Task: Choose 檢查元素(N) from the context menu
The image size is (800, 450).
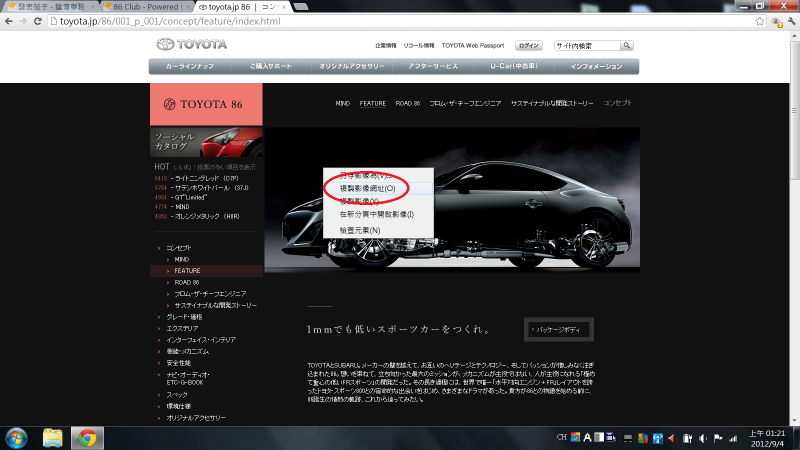Action: pyautogui.click(x=378, y=231)
